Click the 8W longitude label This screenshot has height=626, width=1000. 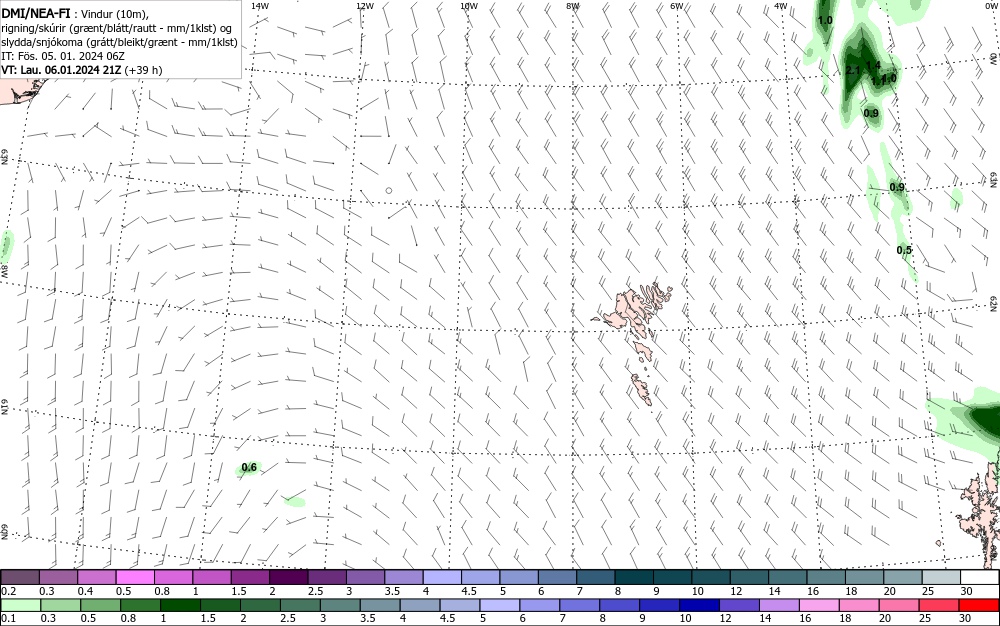[x=573, y=6]
